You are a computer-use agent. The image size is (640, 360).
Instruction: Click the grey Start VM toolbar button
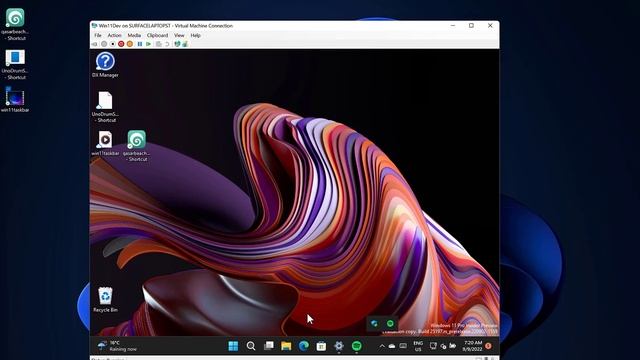point(104,44)
